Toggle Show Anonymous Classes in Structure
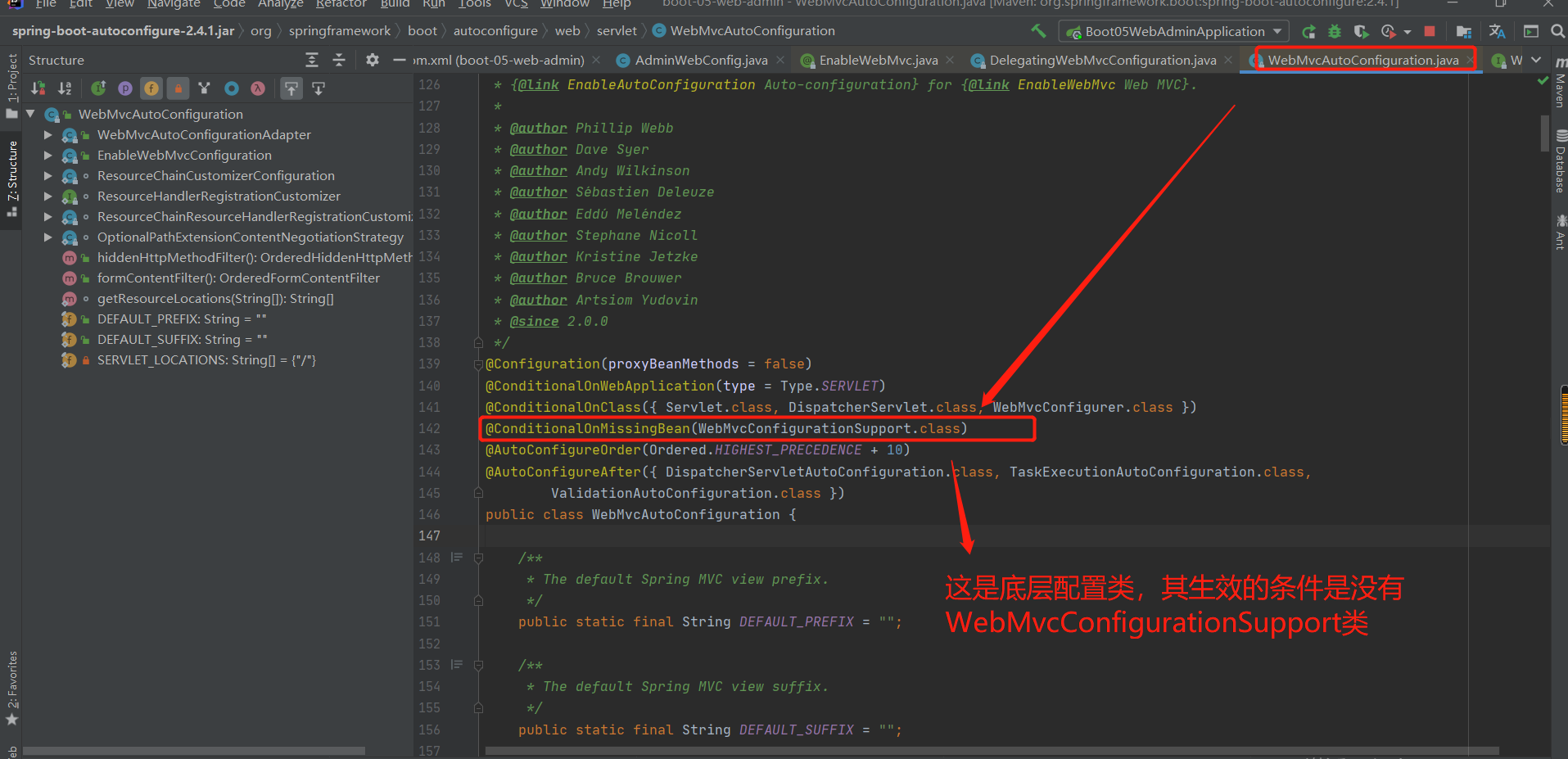The image size is (1568, 759). 232,88
